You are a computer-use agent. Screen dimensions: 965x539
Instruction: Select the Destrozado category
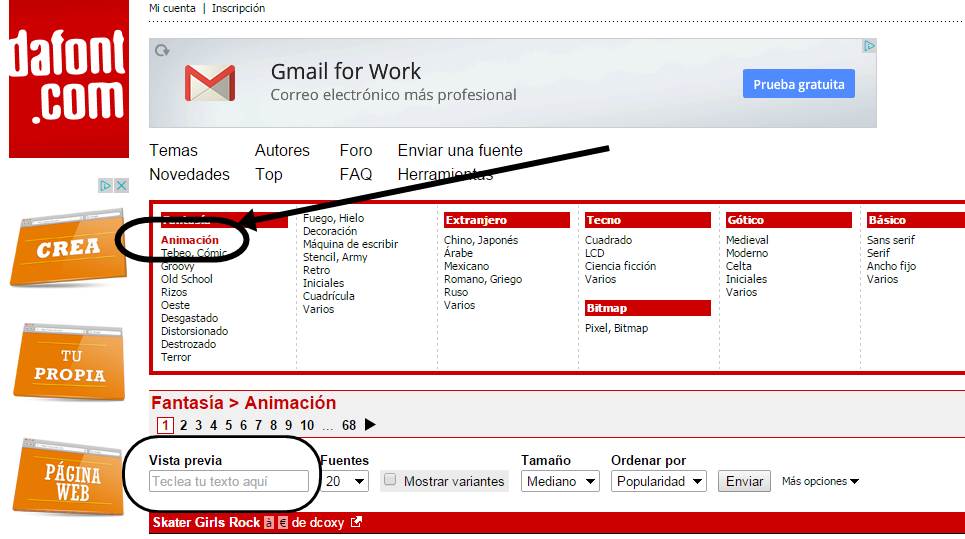click(188, 344)
